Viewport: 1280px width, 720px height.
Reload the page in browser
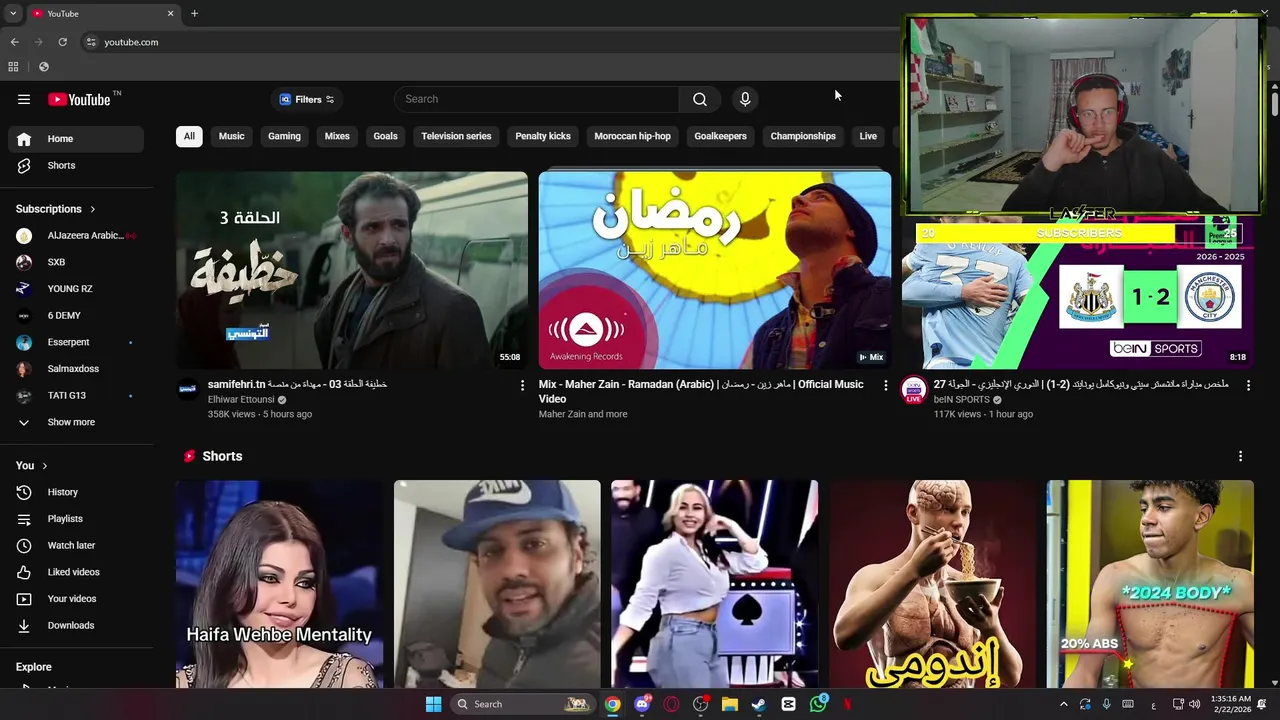62,42
